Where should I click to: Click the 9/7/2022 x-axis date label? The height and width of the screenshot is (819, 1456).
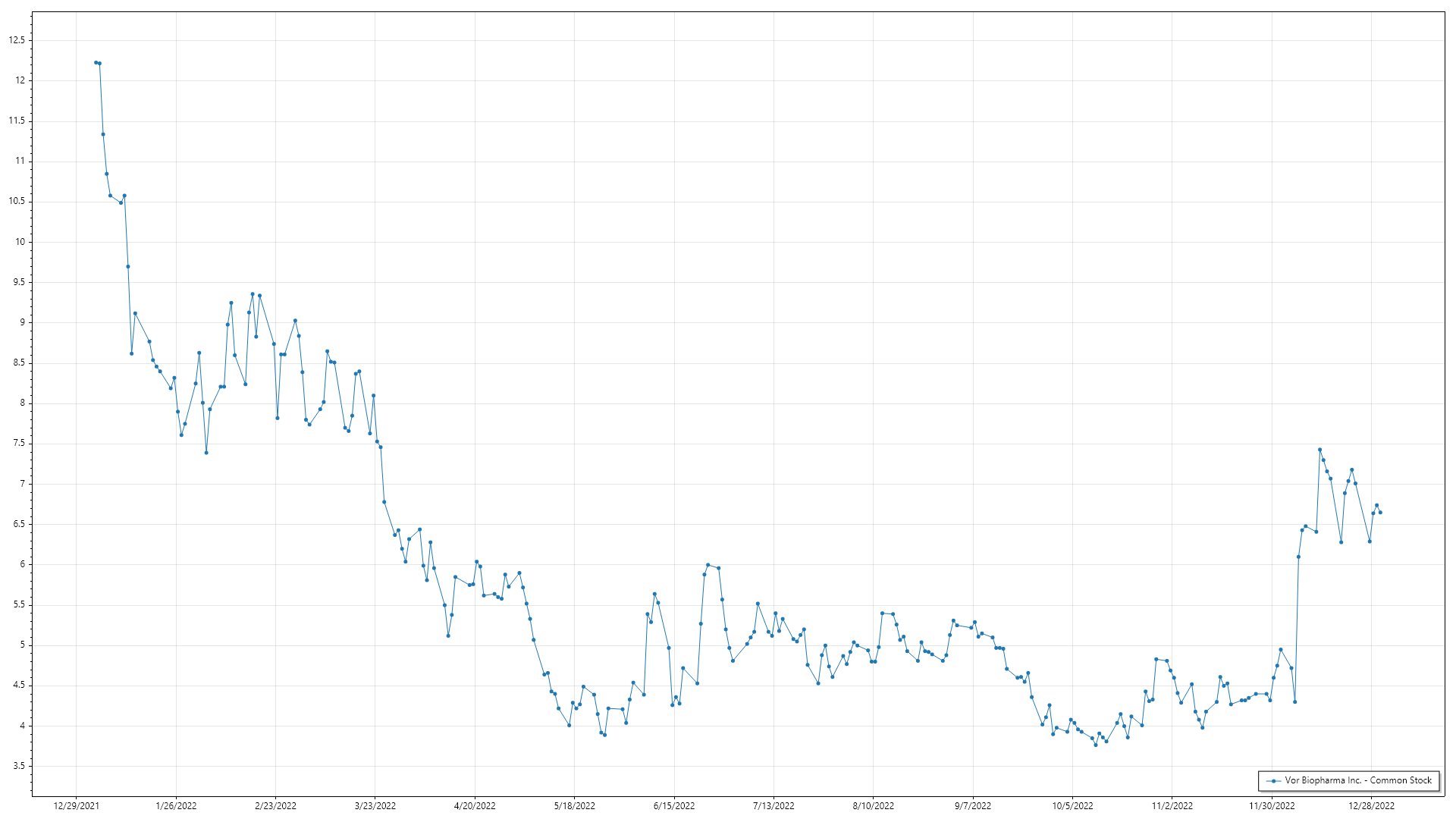(x=973, y=806)
